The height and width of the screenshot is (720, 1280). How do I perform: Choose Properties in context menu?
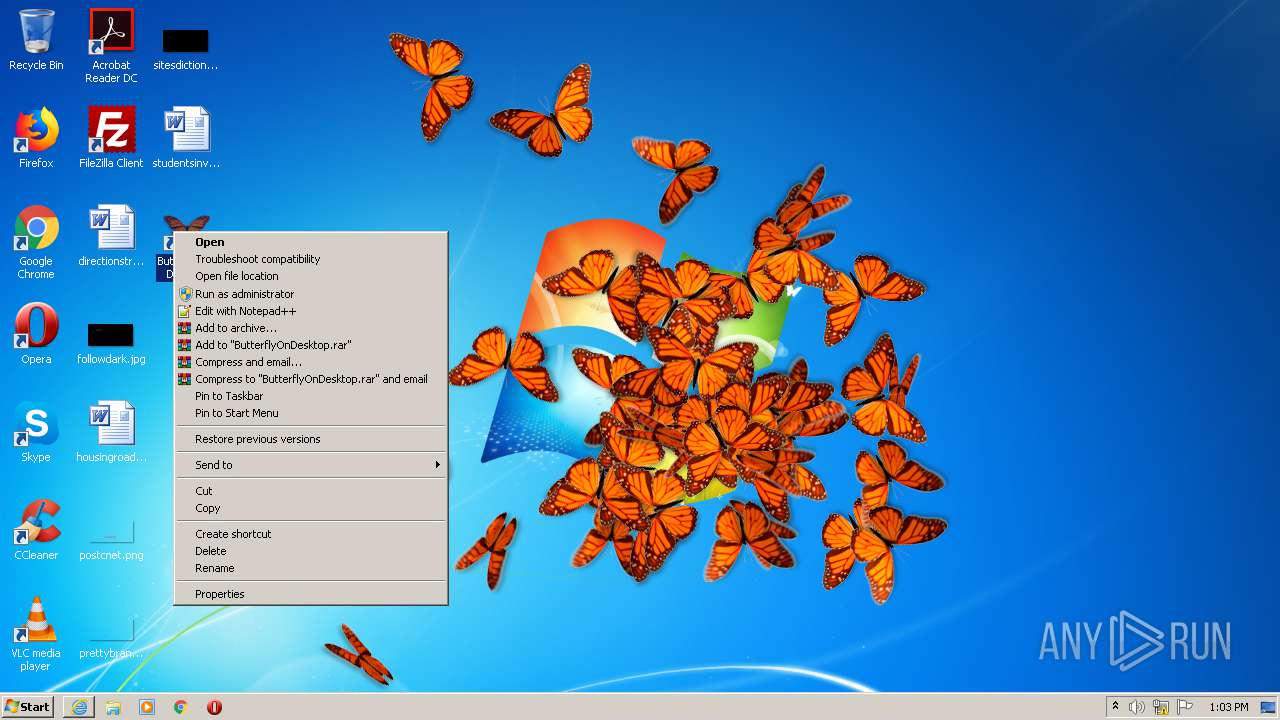point(311,594)
